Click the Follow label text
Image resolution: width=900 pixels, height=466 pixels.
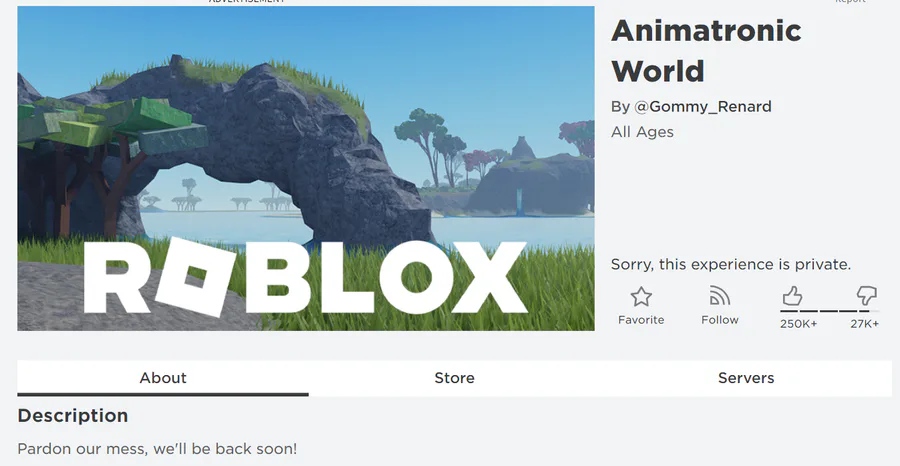[x=720, y=320]
